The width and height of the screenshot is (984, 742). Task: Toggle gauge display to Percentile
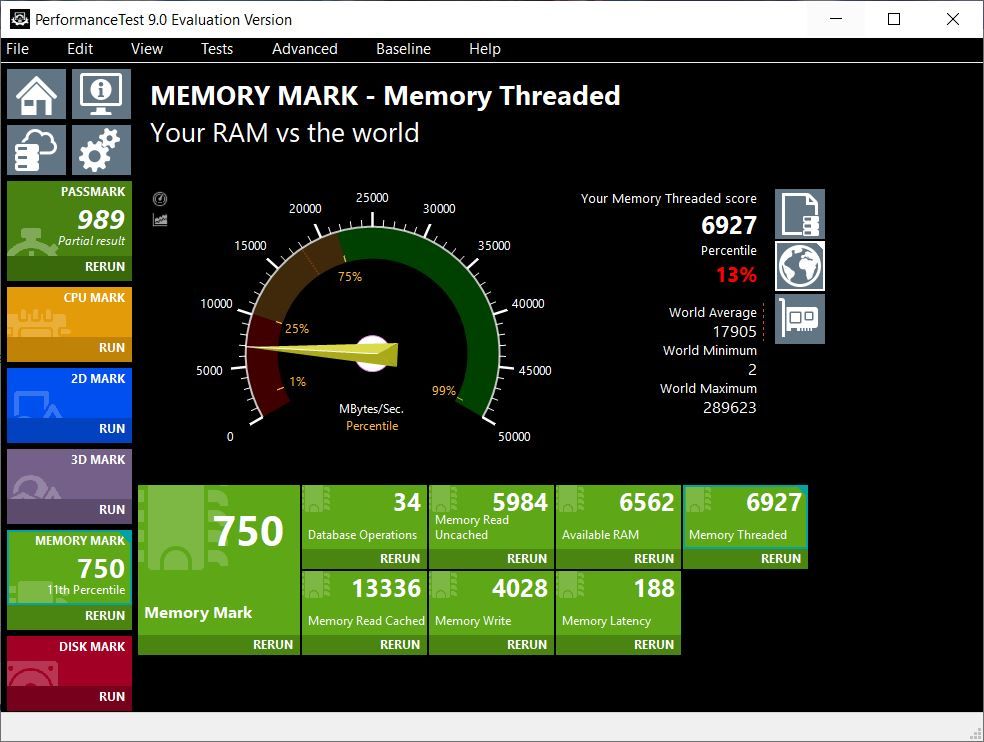tap(372, 425)
